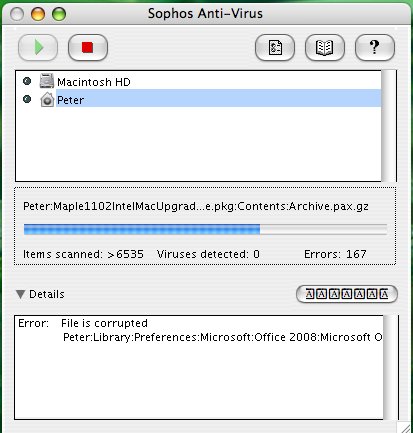The image size is (413, 433).
Task: Click the Macintosh HD drive icon
Action: [47, 81]
